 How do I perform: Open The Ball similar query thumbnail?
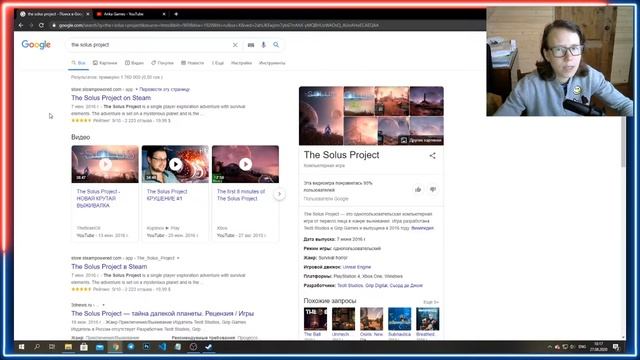click(x=316, y=319)
